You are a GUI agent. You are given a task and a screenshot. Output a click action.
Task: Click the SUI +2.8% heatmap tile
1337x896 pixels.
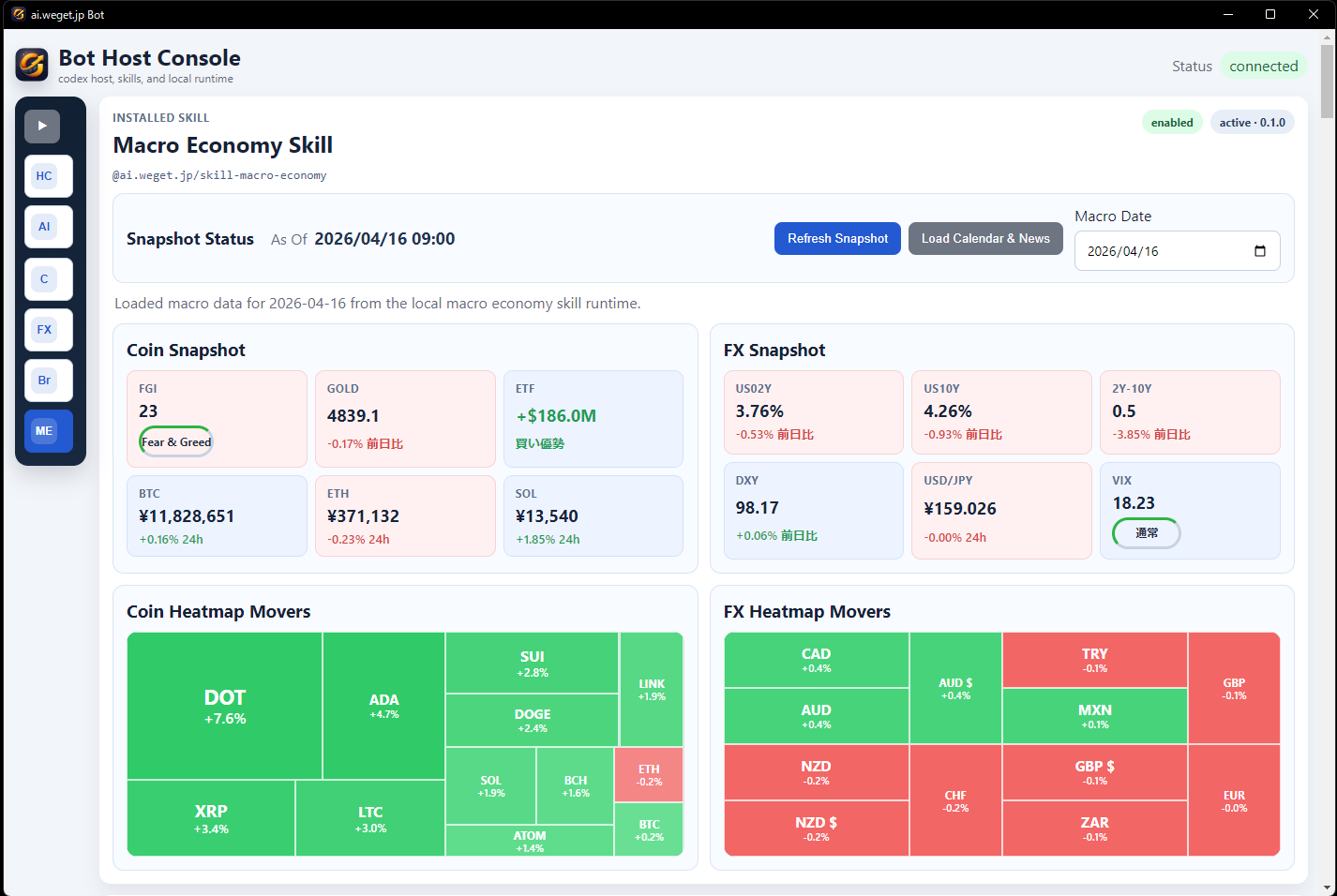[x=533, y=664]
